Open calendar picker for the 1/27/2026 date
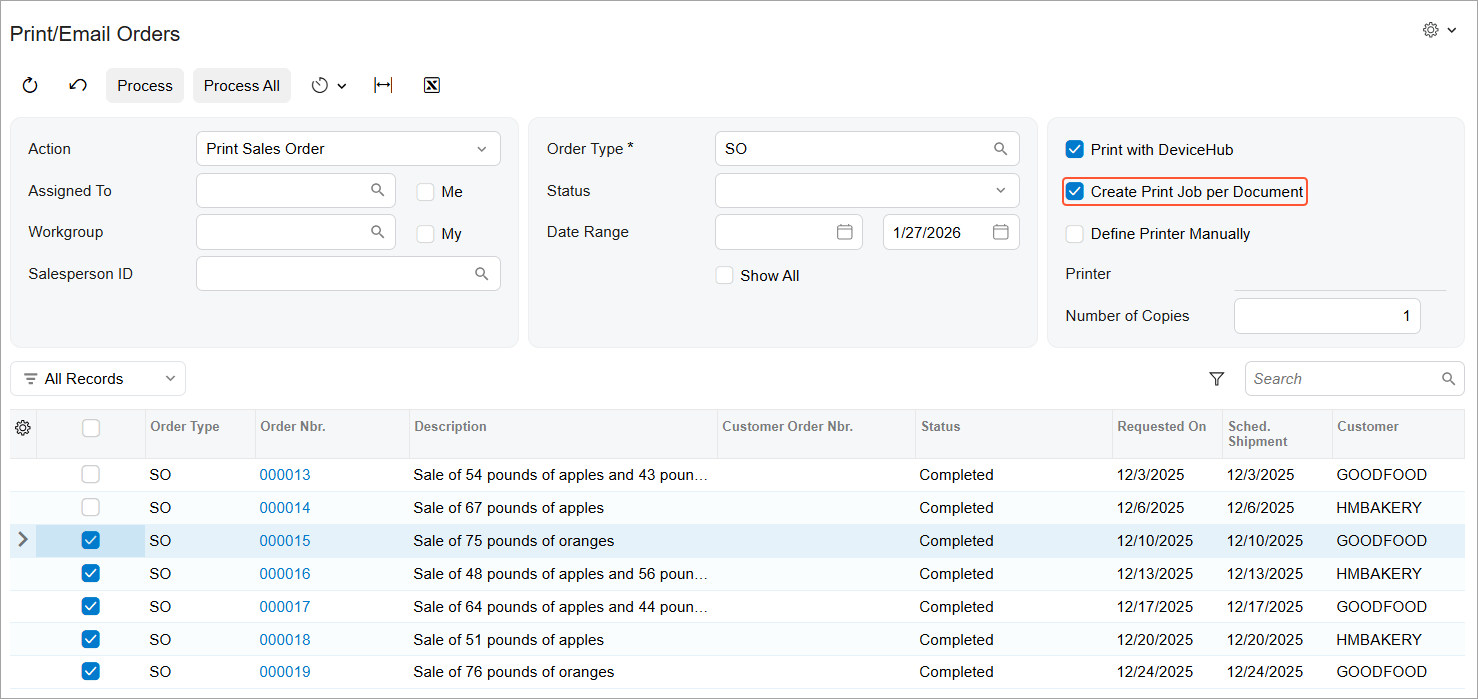Viewport: 1478px width, 699px height. (1000, 232)
